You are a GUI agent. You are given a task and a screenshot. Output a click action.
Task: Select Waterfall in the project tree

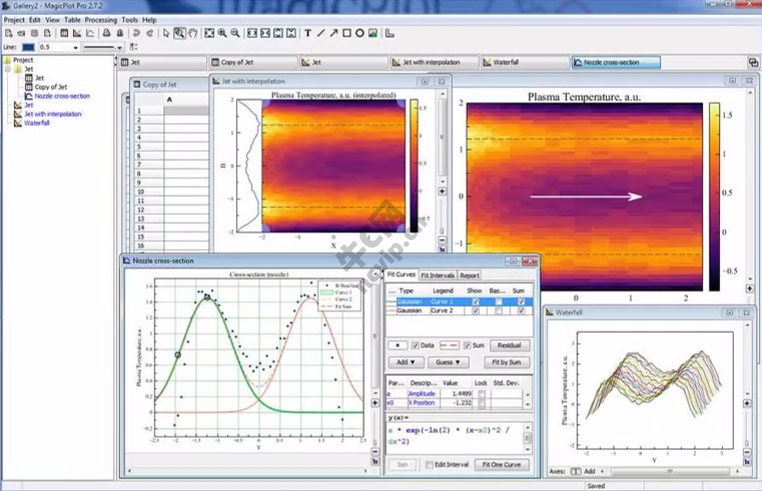pyautogui.click(x=37, y=123)
